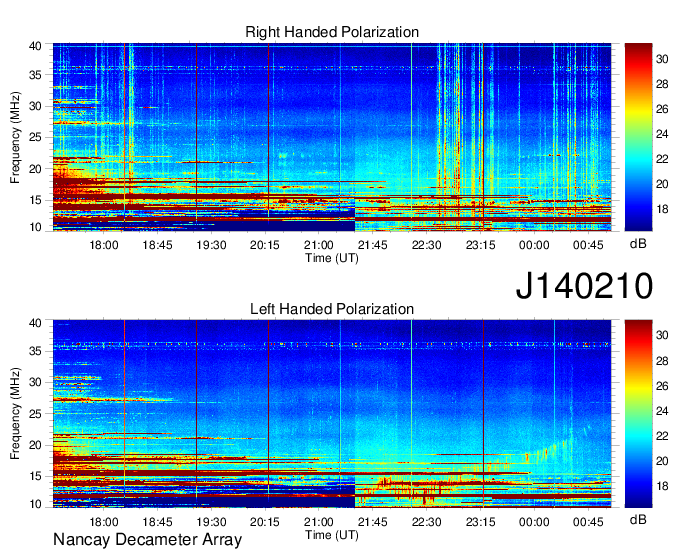Click the "21:00" tick on left-handed plot
The height and width of the screenshot is (552, 680).
pyautogui.click(x=319, y=522)
